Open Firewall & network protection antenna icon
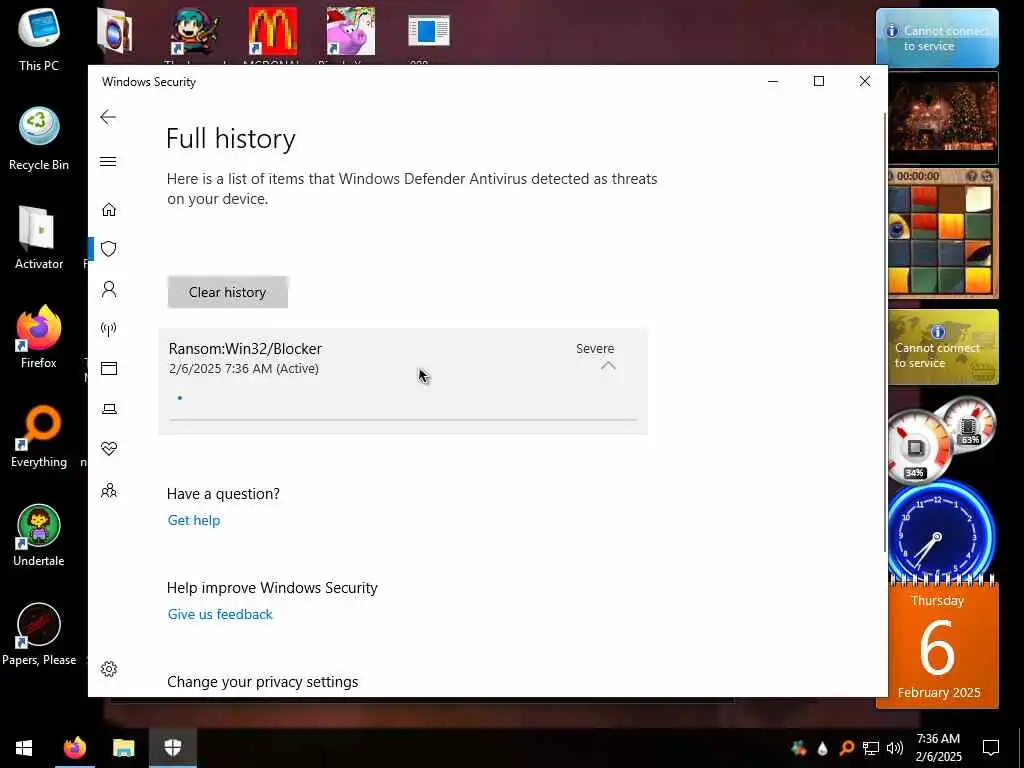The height and width of the screenshot is (768, 1024). [108, 328]
